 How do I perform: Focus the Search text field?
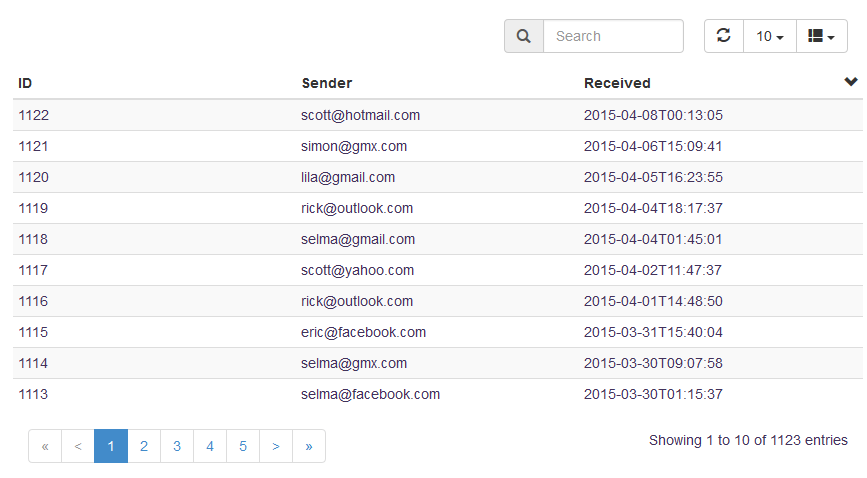pos(613,37)
